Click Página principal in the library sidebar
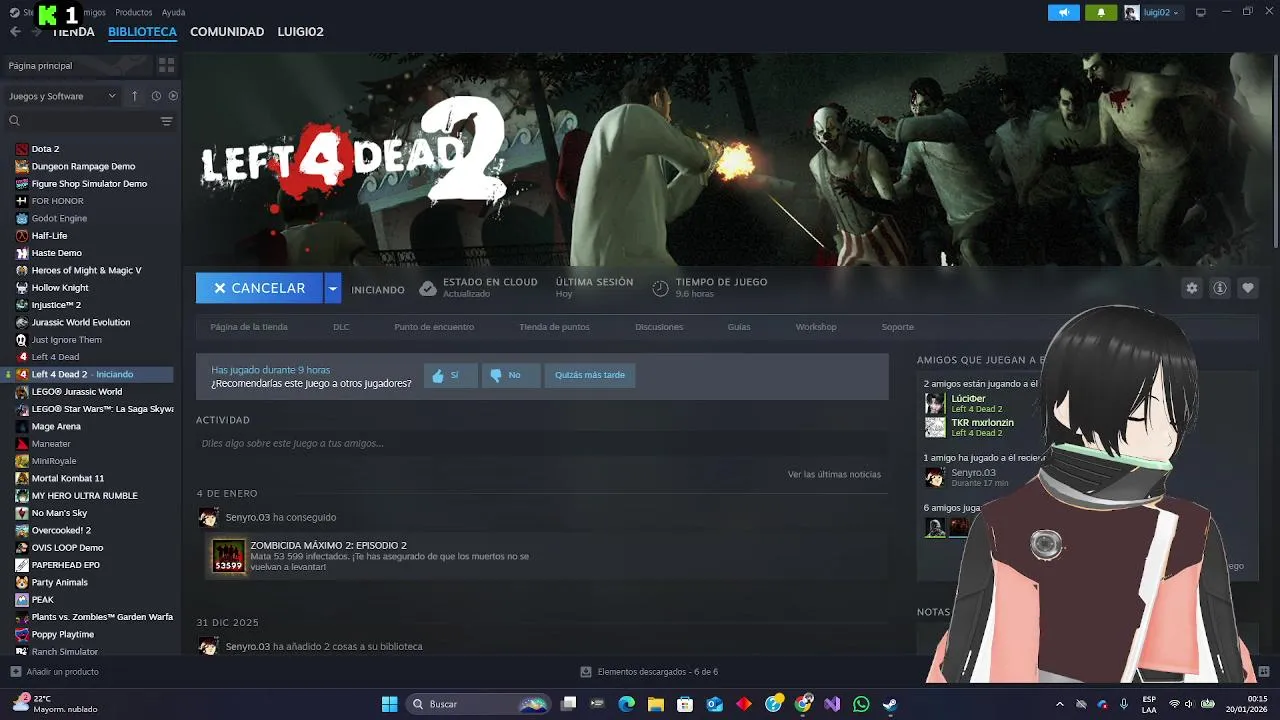The image size is (1280, 720). tap(76, 65)
